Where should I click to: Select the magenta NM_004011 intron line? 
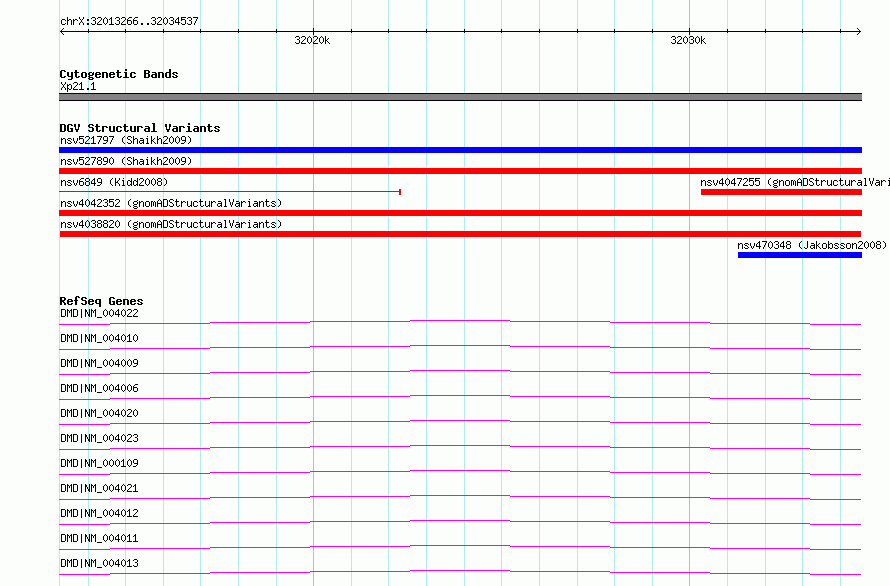(x=460, y=546)
